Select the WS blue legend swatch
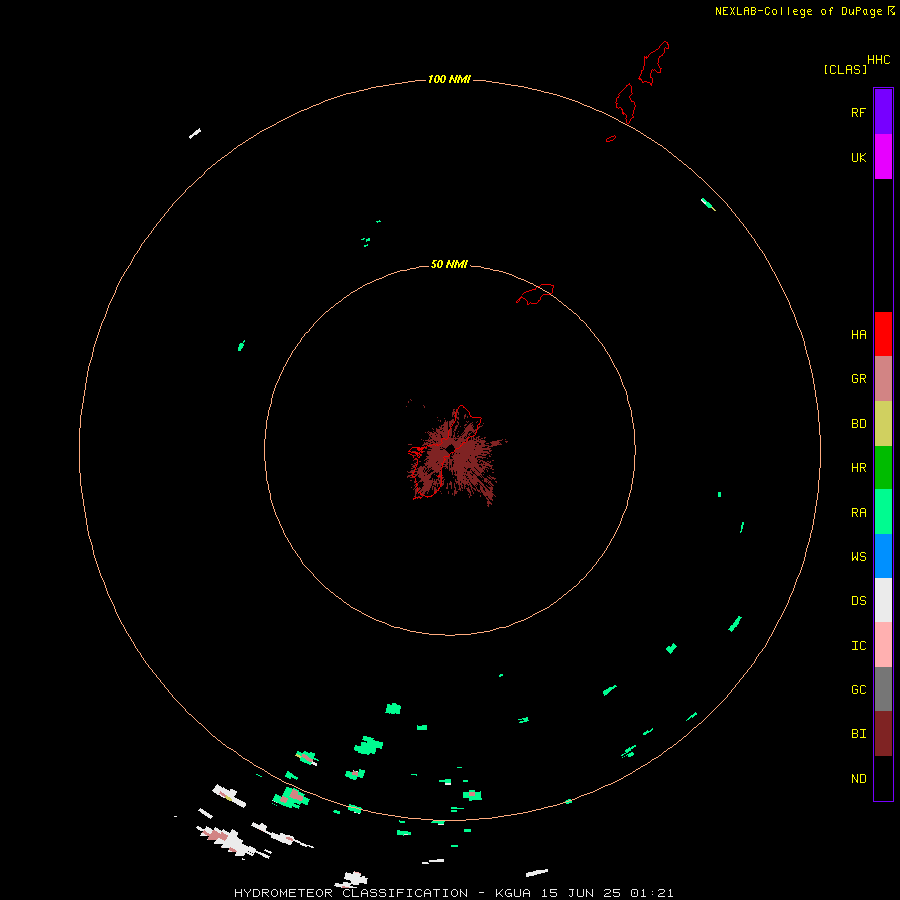The height and width of the screenshot is (900, 900). 883,556
